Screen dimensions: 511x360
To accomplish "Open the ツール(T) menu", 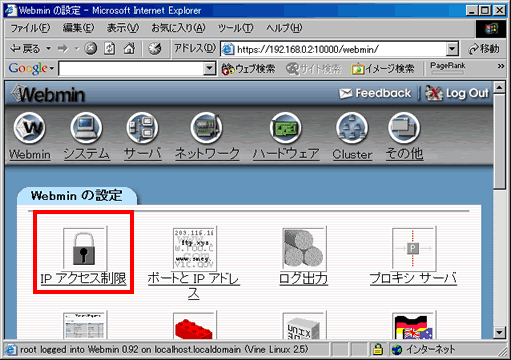I will click(235, 28).
